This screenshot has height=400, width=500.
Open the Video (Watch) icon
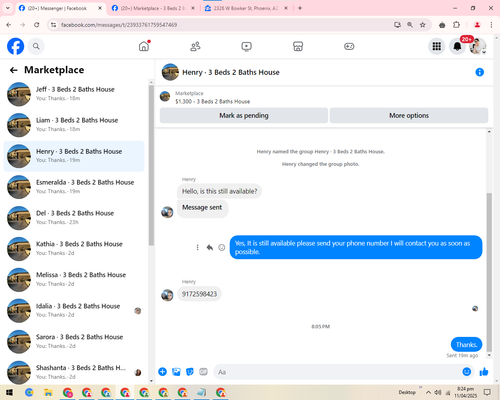pyautogui.click(x=246, y=46)
